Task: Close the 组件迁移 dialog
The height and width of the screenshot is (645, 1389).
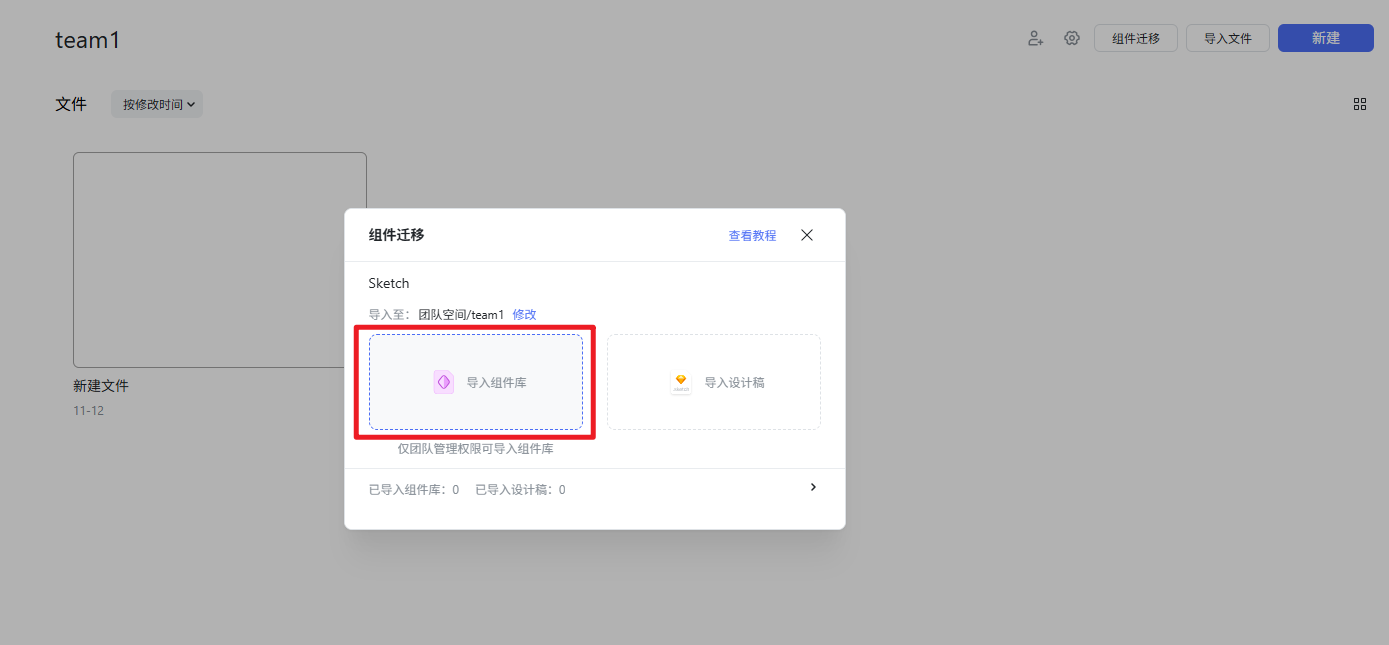Action: [x=807, y=235]
